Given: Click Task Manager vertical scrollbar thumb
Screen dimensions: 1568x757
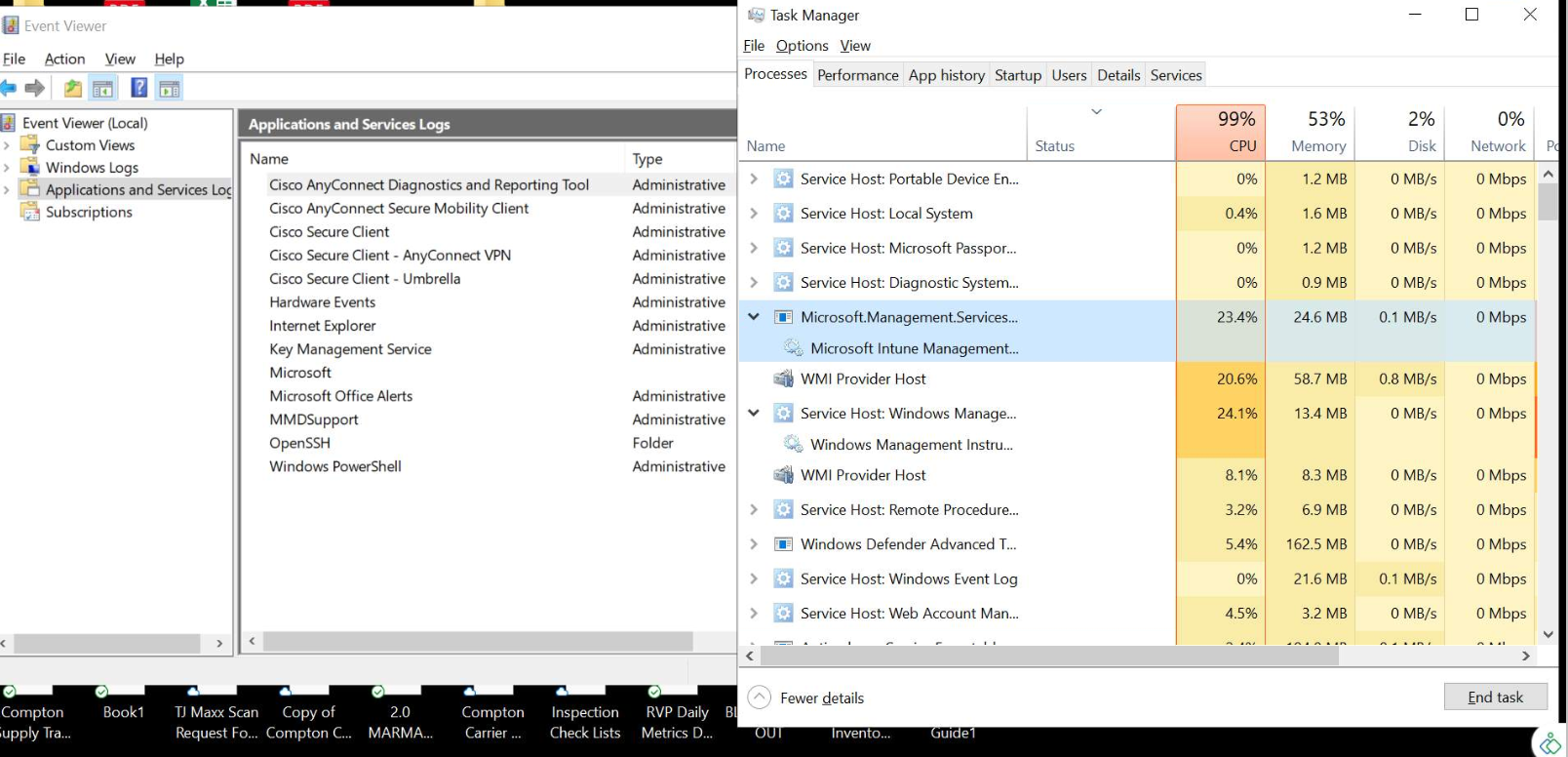Looking at the screenshot, I should click(1548, 201).
